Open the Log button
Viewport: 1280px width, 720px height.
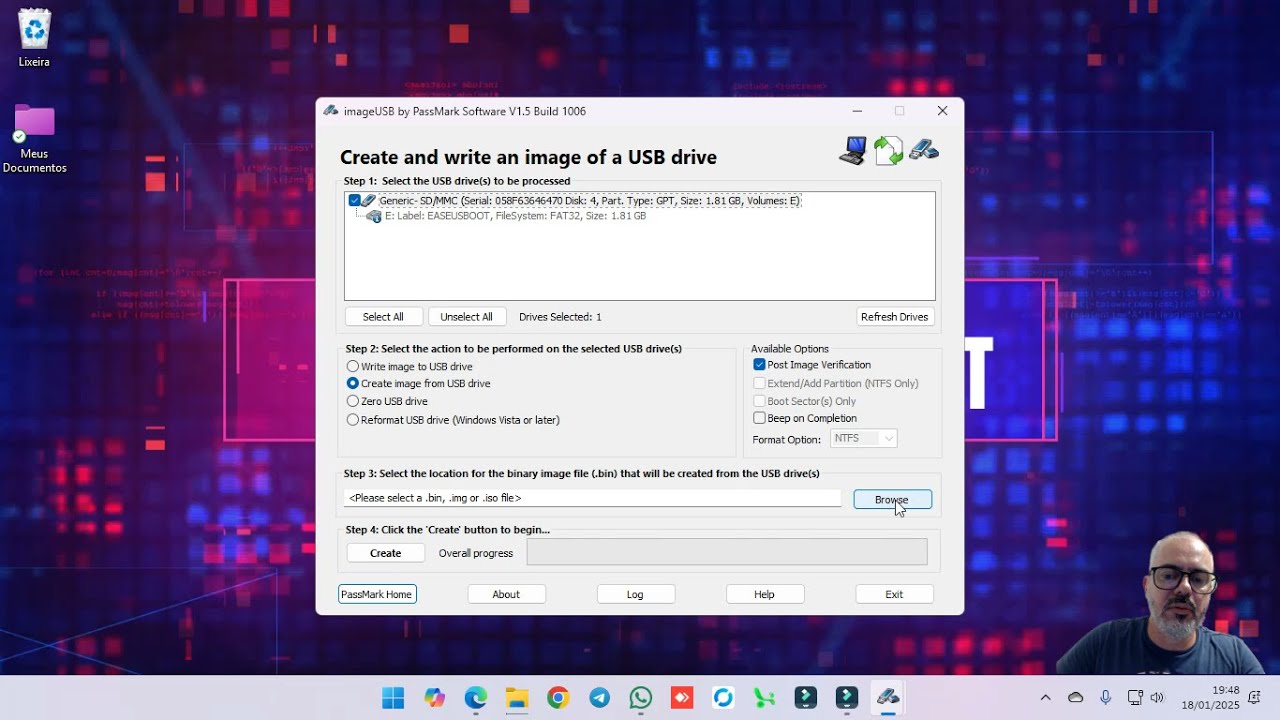click(x=635, y=594)
